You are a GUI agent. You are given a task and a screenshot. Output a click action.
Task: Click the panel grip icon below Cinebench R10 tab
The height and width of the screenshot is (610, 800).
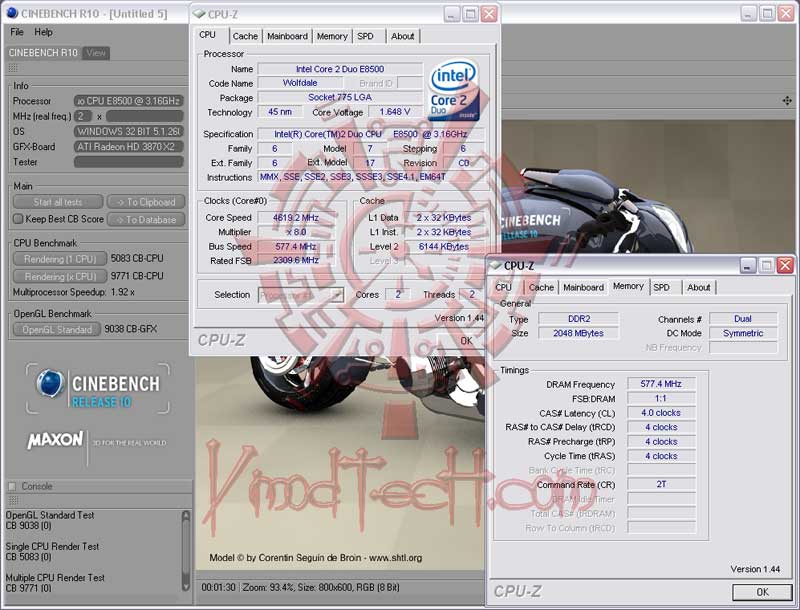(x=13, y=68)
